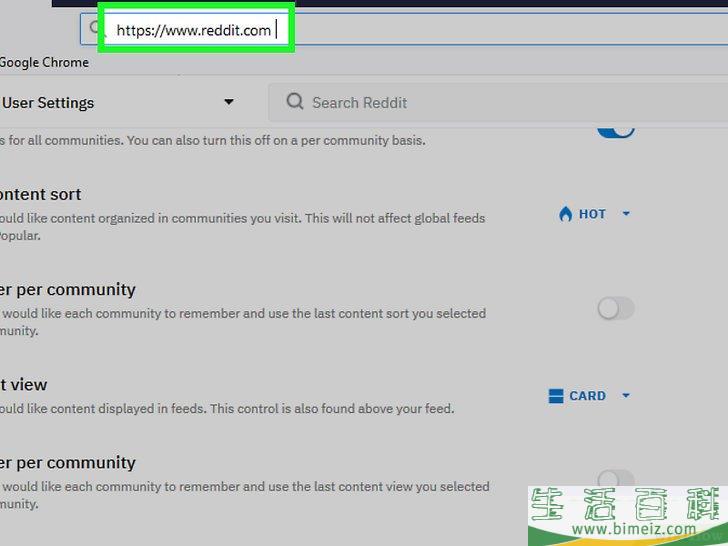Click the Search Reddit field
Image resolution: width=728 pixels, height=546 pixels.
[x=498, y=103]
